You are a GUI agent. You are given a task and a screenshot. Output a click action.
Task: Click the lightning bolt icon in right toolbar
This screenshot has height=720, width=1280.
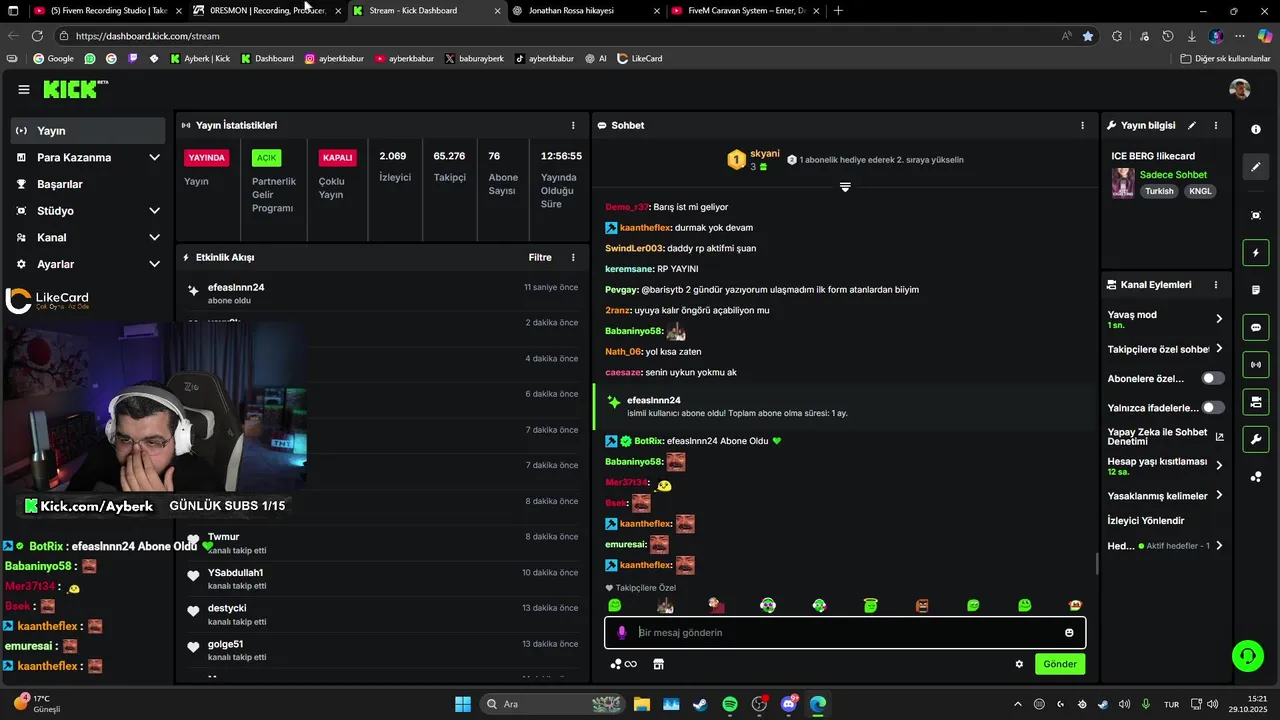click(1256, 253)
